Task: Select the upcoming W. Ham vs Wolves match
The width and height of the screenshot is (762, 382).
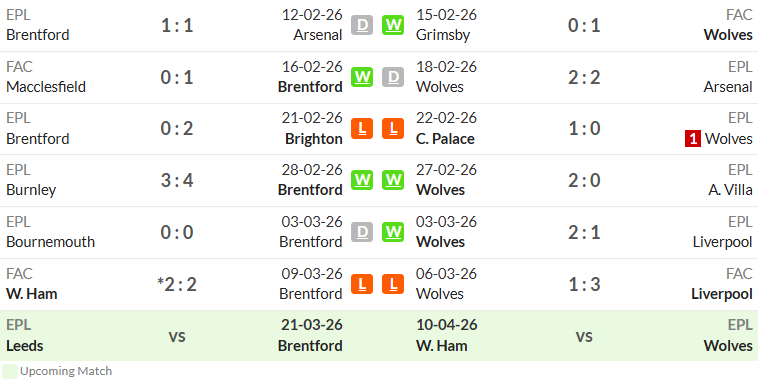Action: point(584,336)
